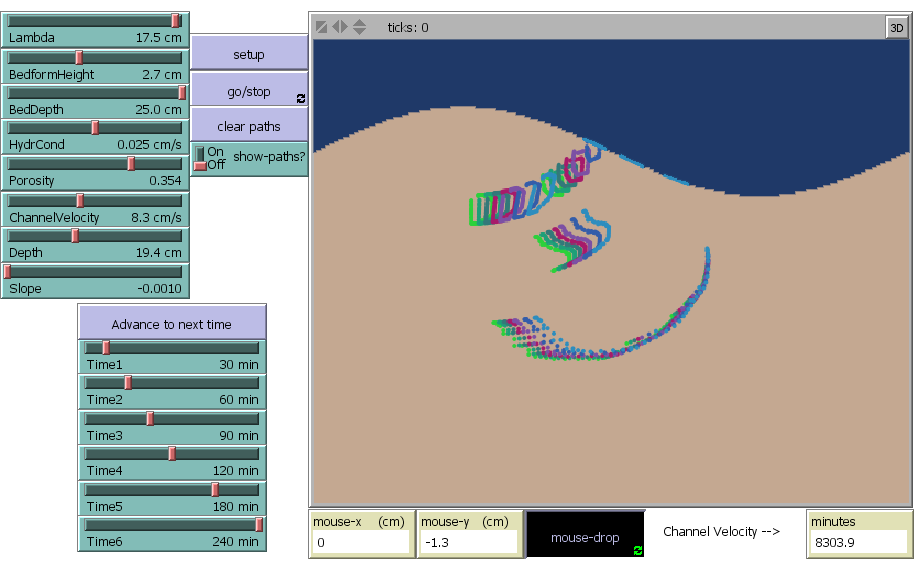923x568 pixels.
Task: Click the minutes monitor value
Action: [x=858, y=542]
